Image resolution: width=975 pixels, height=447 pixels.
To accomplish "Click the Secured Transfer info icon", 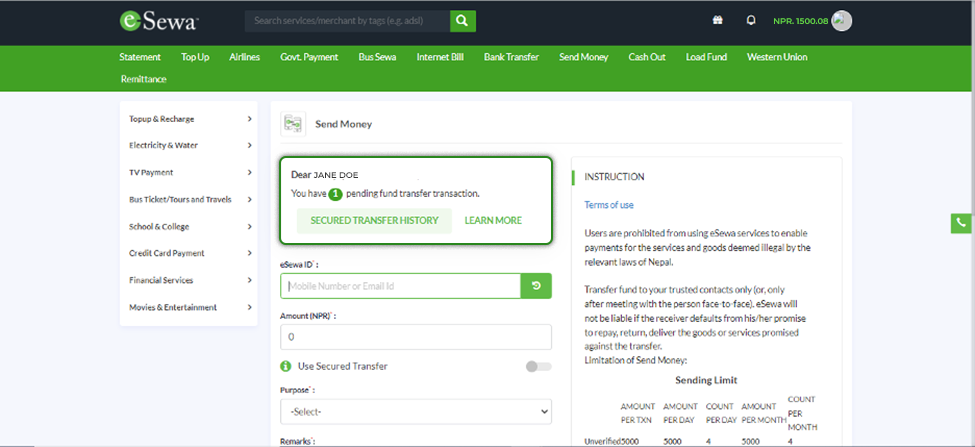I will tap(286, 366).
